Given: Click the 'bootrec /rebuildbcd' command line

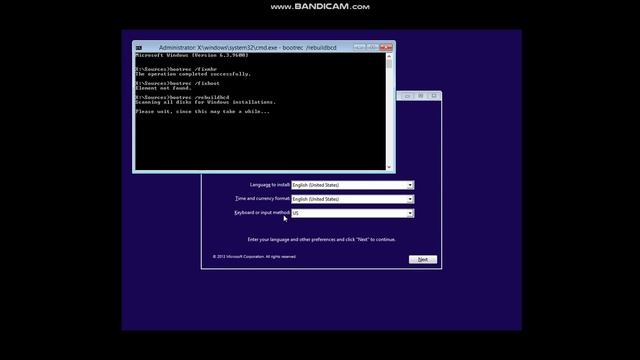Looking at the screenshot, I should 182,98.
